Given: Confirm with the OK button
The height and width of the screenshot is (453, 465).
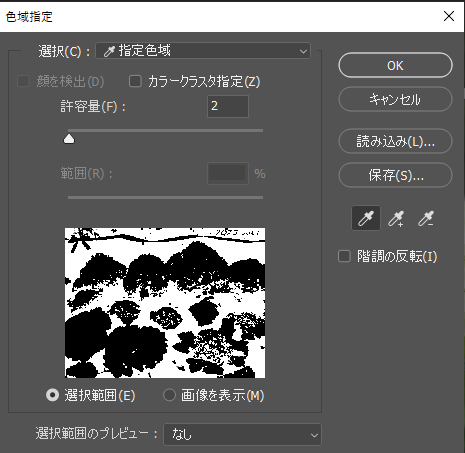Looking at the screenshot, I should [x=395, y=65].
